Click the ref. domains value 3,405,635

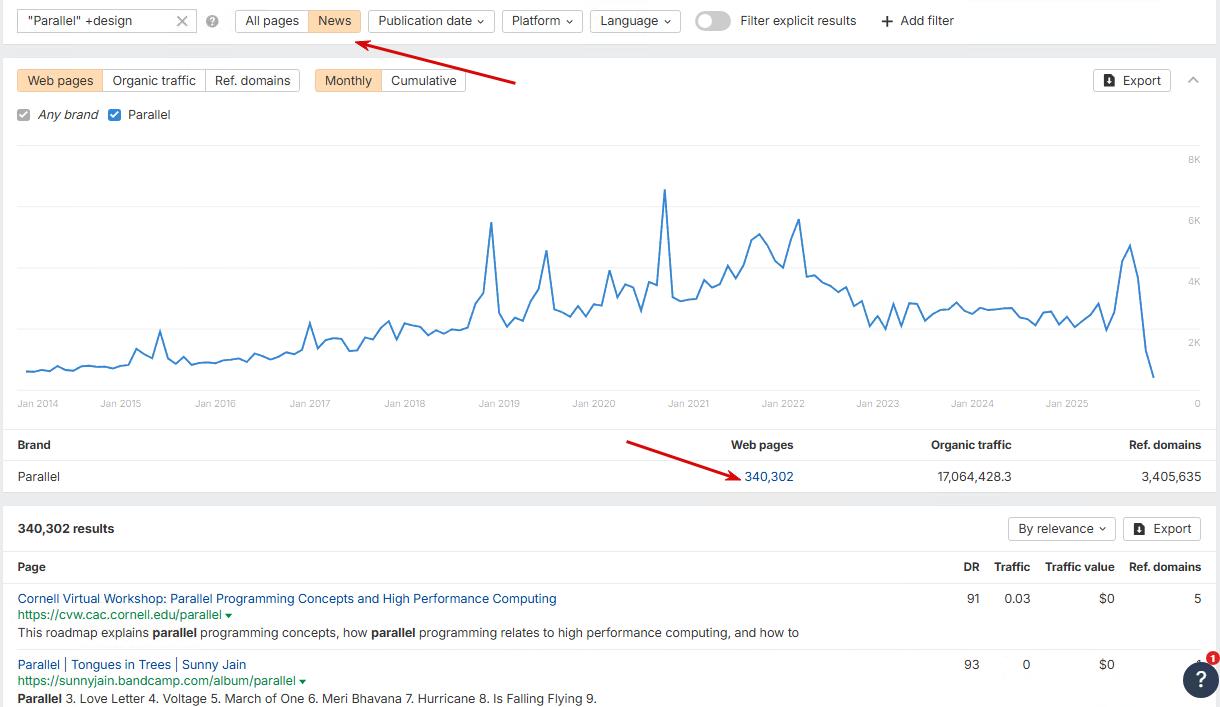point(1171,477)
